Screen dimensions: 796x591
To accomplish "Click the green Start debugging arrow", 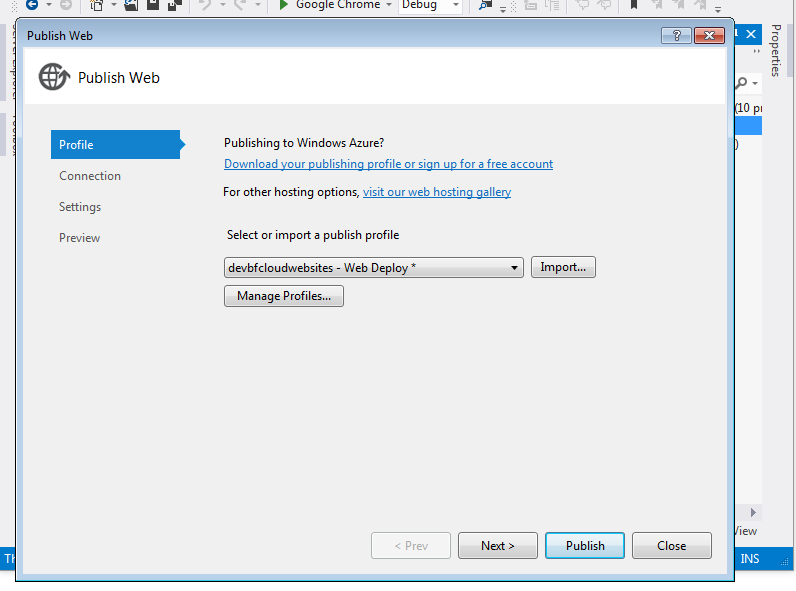I will [x=284, y=5].
